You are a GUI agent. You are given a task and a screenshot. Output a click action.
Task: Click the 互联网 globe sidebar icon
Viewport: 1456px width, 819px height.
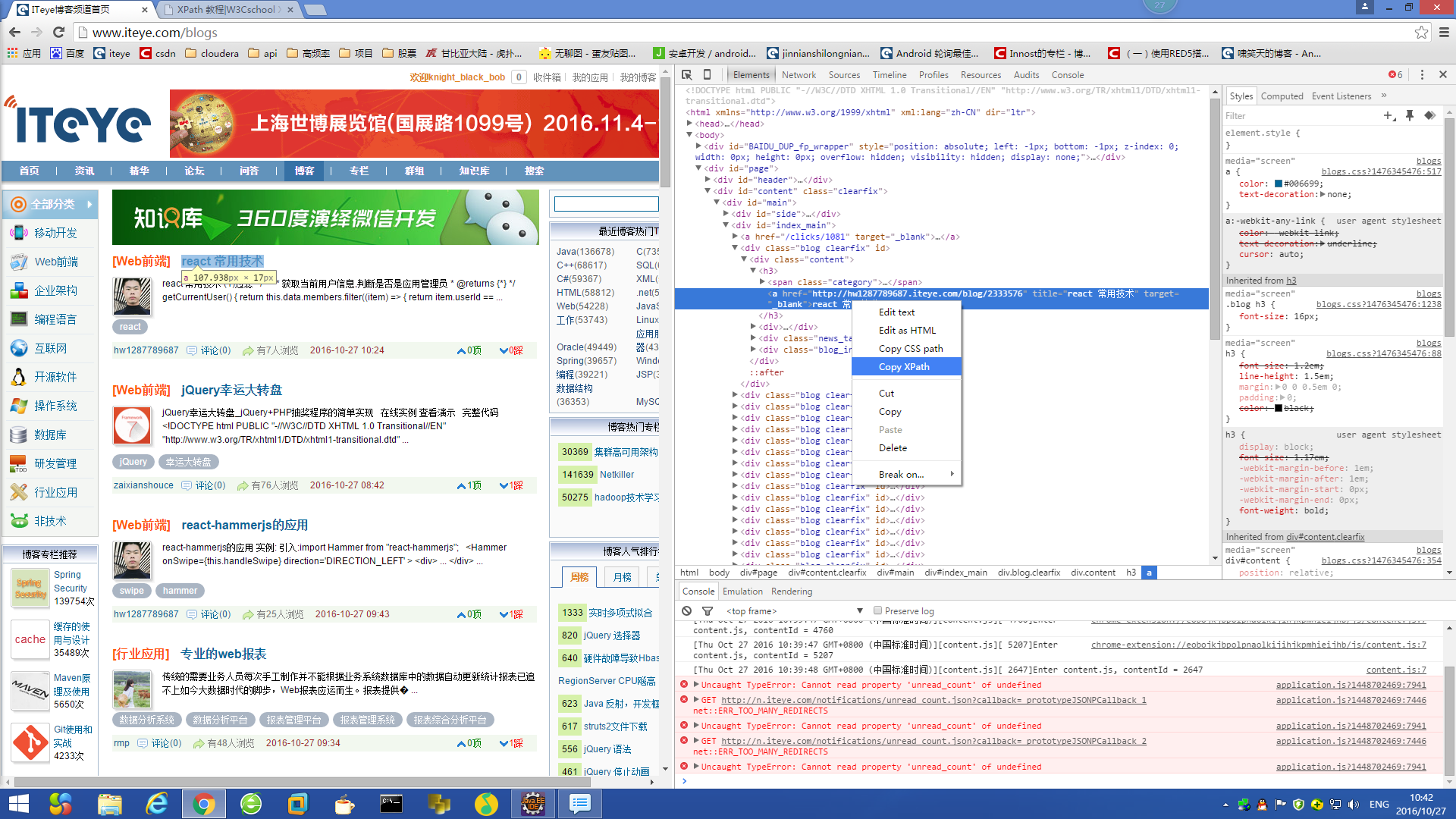click(x=19, y=348)
